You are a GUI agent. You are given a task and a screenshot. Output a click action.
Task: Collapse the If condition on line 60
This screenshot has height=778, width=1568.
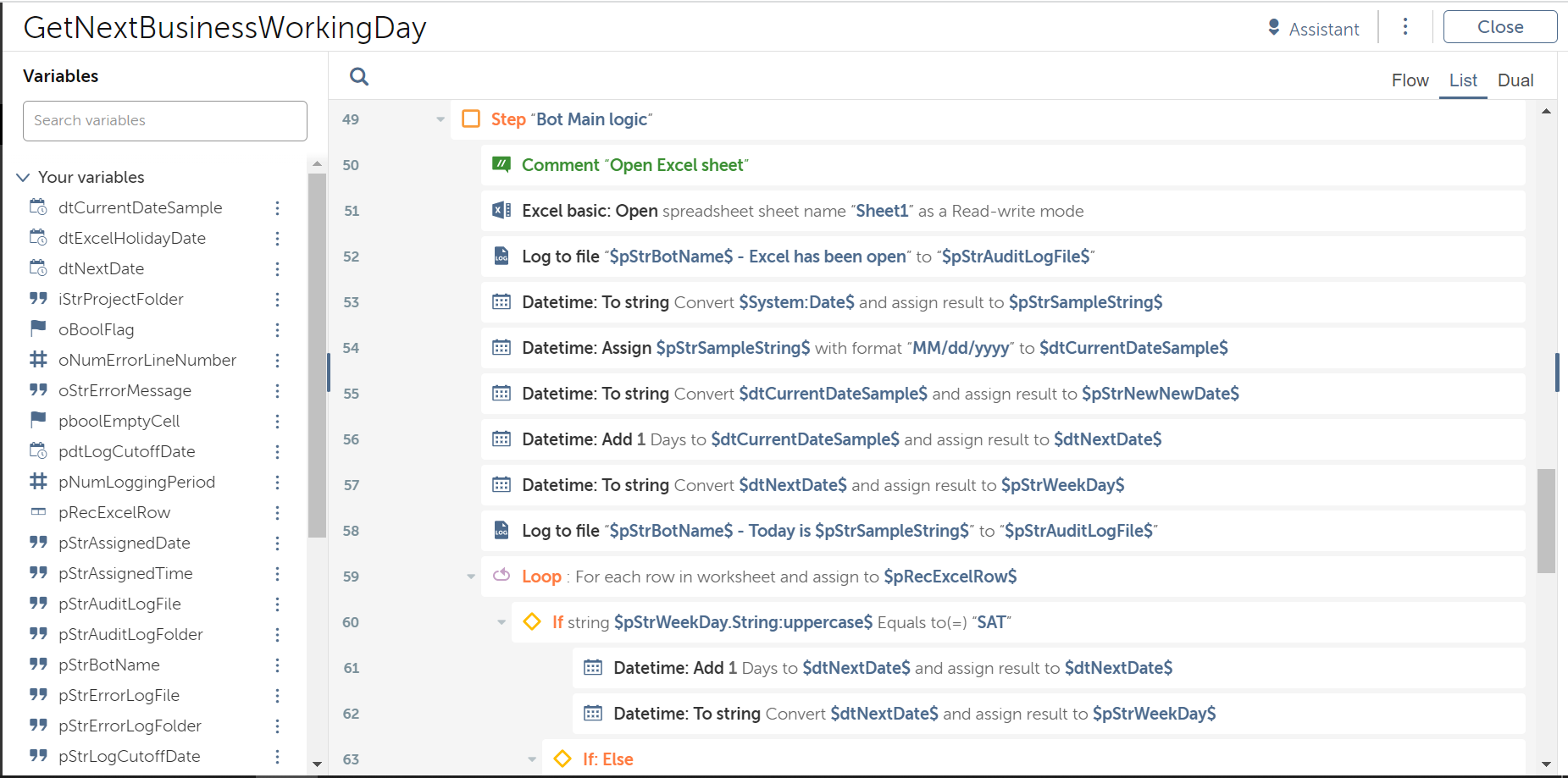tap(501, 622)
